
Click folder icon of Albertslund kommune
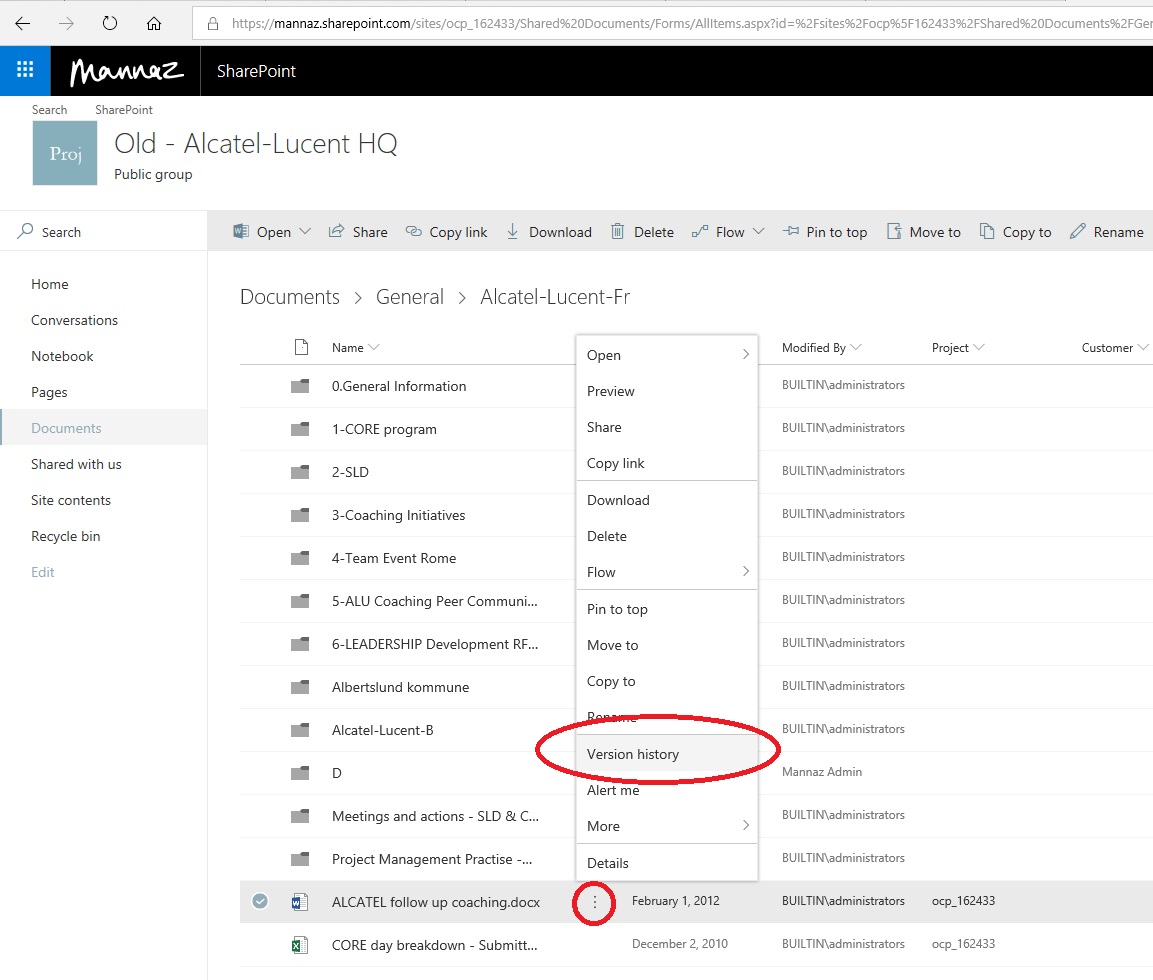click(300, 687)
